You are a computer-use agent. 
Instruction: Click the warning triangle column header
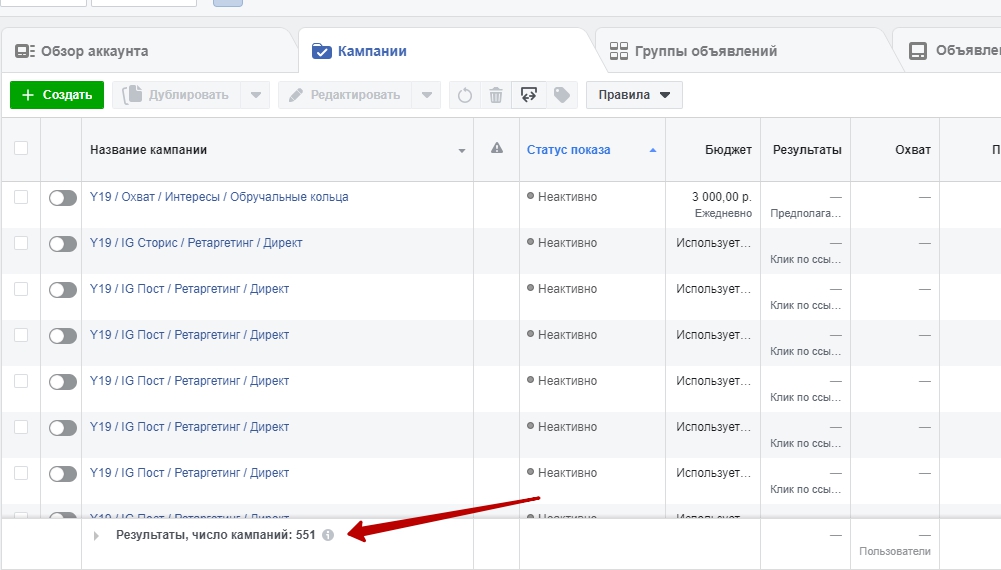pyautogui.click(x=497, y=149)
